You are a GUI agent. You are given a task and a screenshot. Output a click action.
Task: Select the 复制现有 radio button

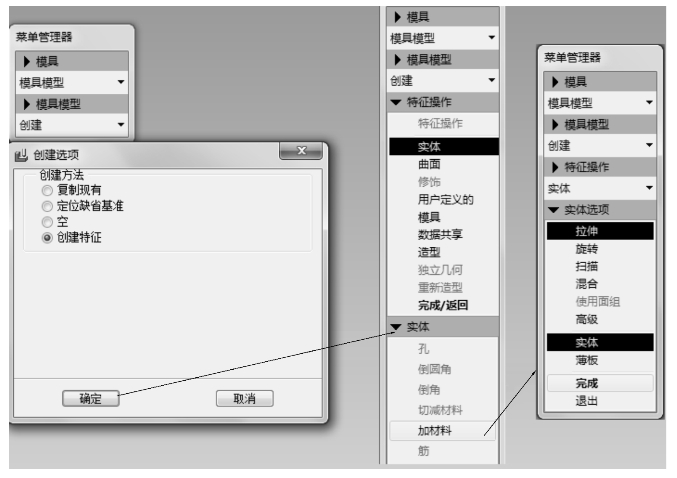(x=47, y=190)
